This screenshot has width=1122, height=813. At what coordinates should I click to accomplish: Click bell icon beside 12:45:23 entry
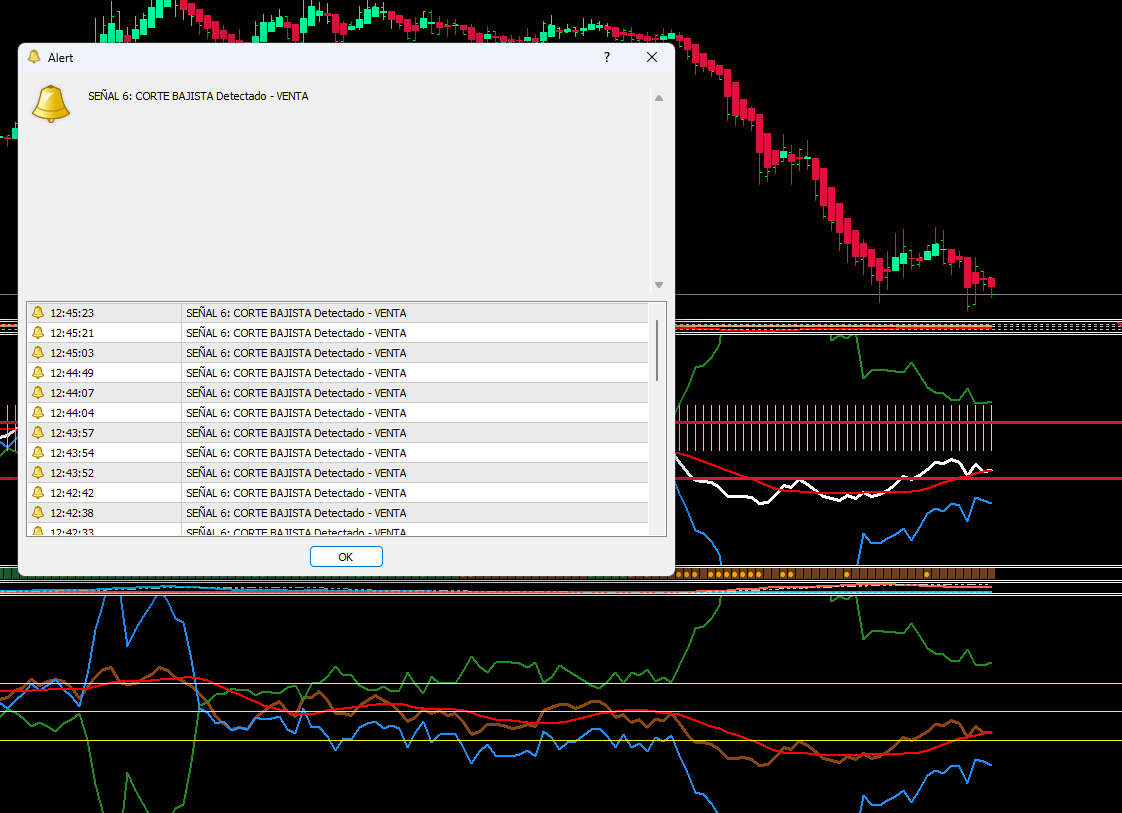click(38, 313)
